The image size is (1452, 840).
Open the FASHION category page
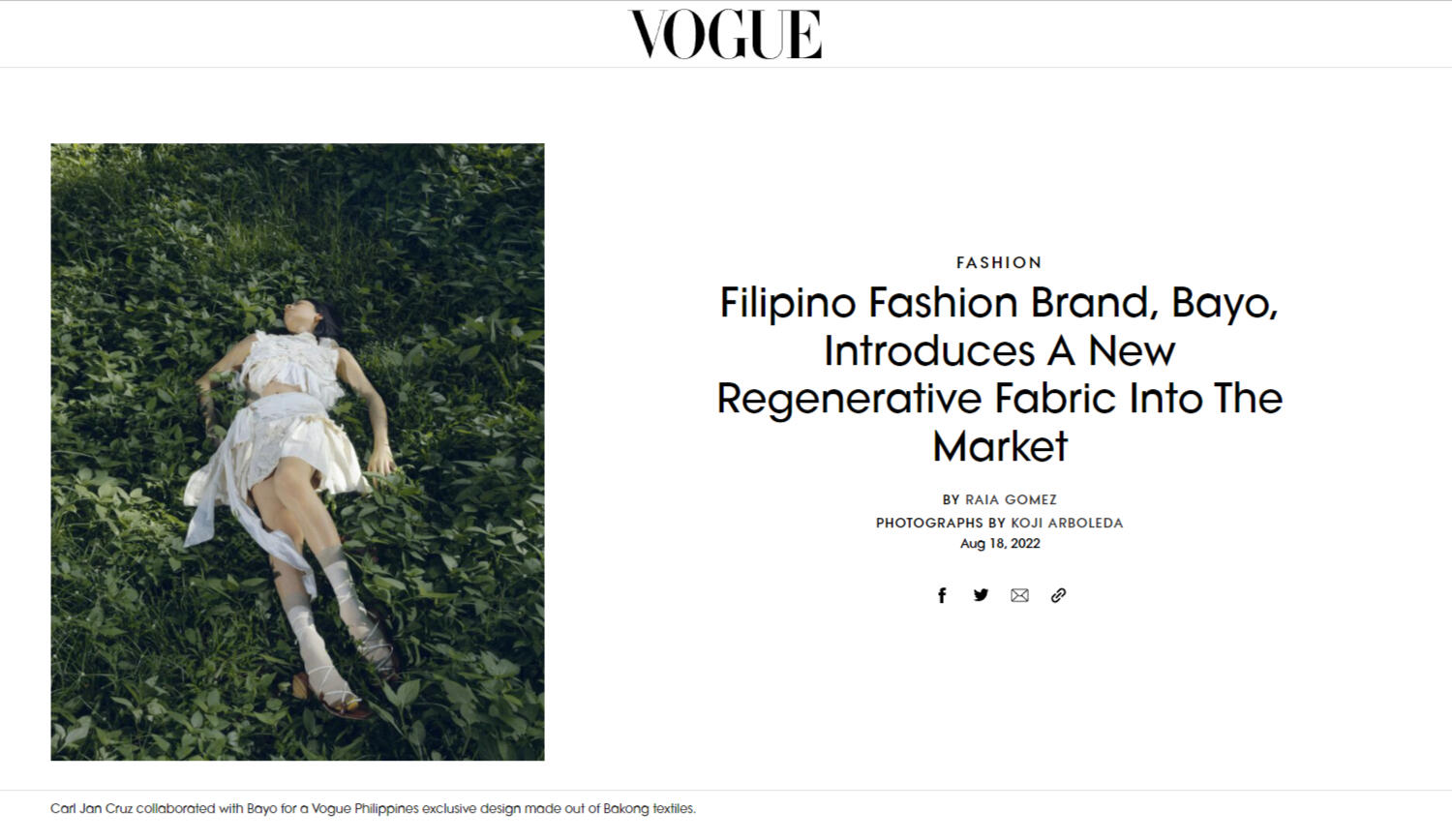tap(999, 262)
